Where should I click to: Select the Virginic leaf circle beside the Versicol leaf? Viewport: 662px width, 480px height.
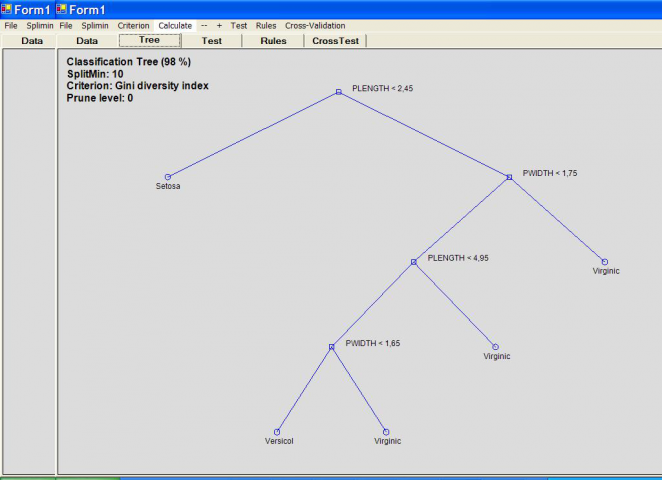(386, 432)
